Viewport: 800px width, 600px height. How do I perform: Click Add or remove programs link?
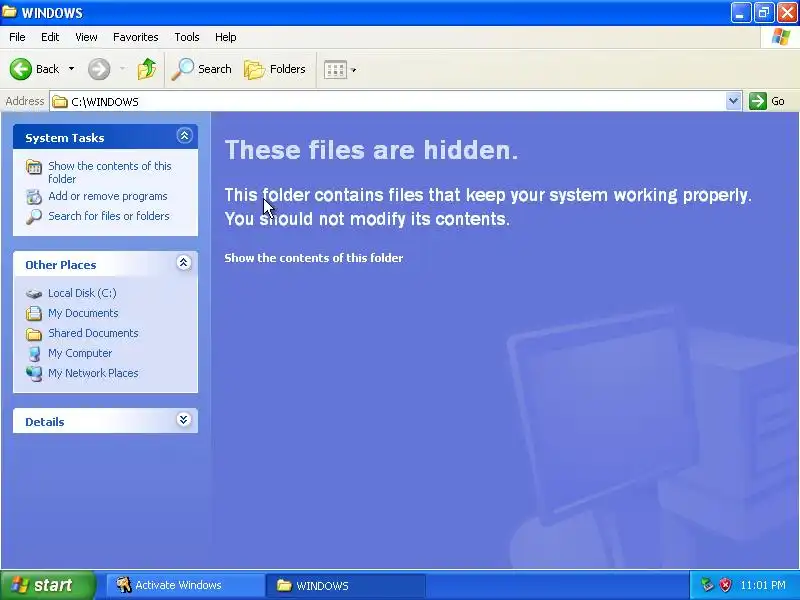pyautogui.click(x=108, y=196)
